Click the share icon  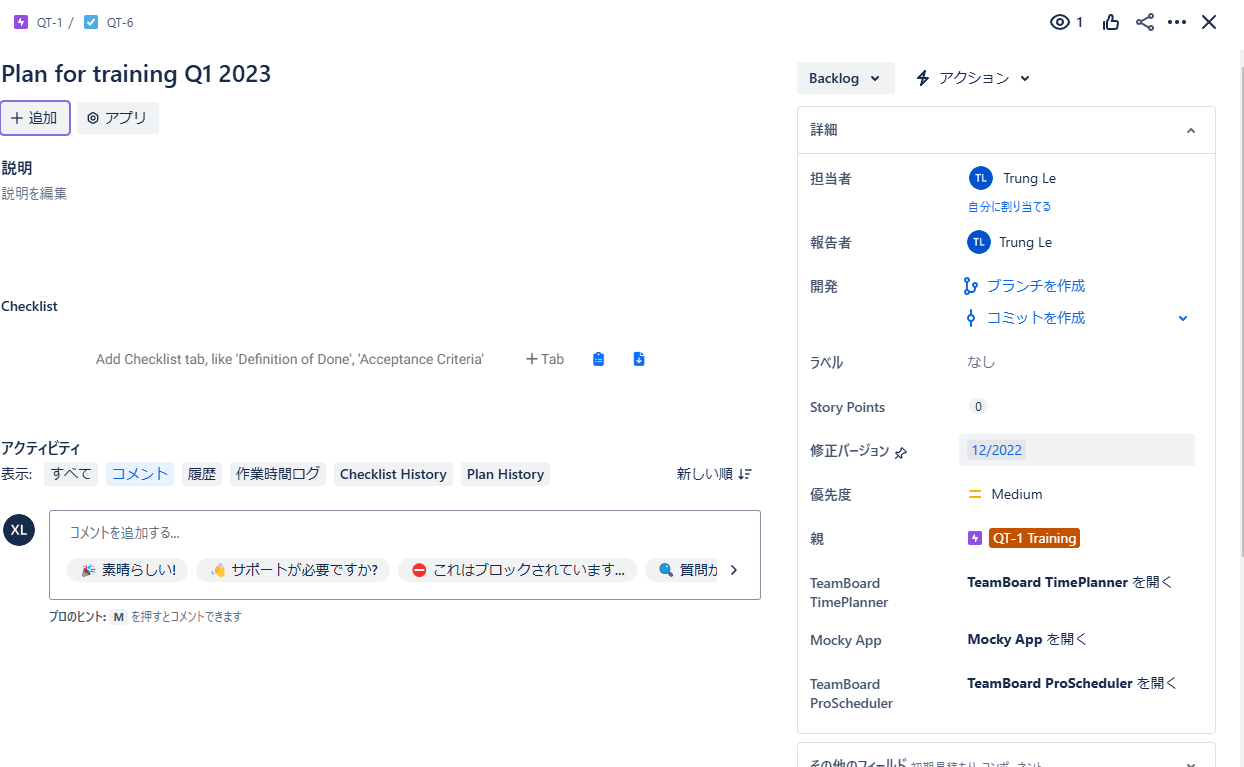coord(1145,22)
